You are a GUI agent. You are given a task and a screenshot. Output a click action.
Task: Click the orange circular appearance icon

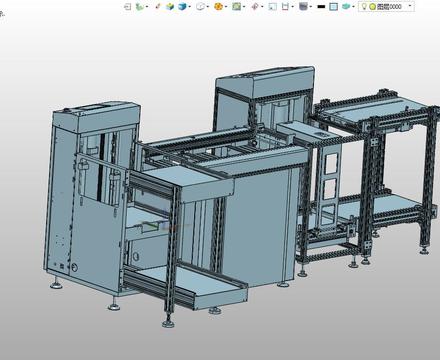[x=218, y=6]
